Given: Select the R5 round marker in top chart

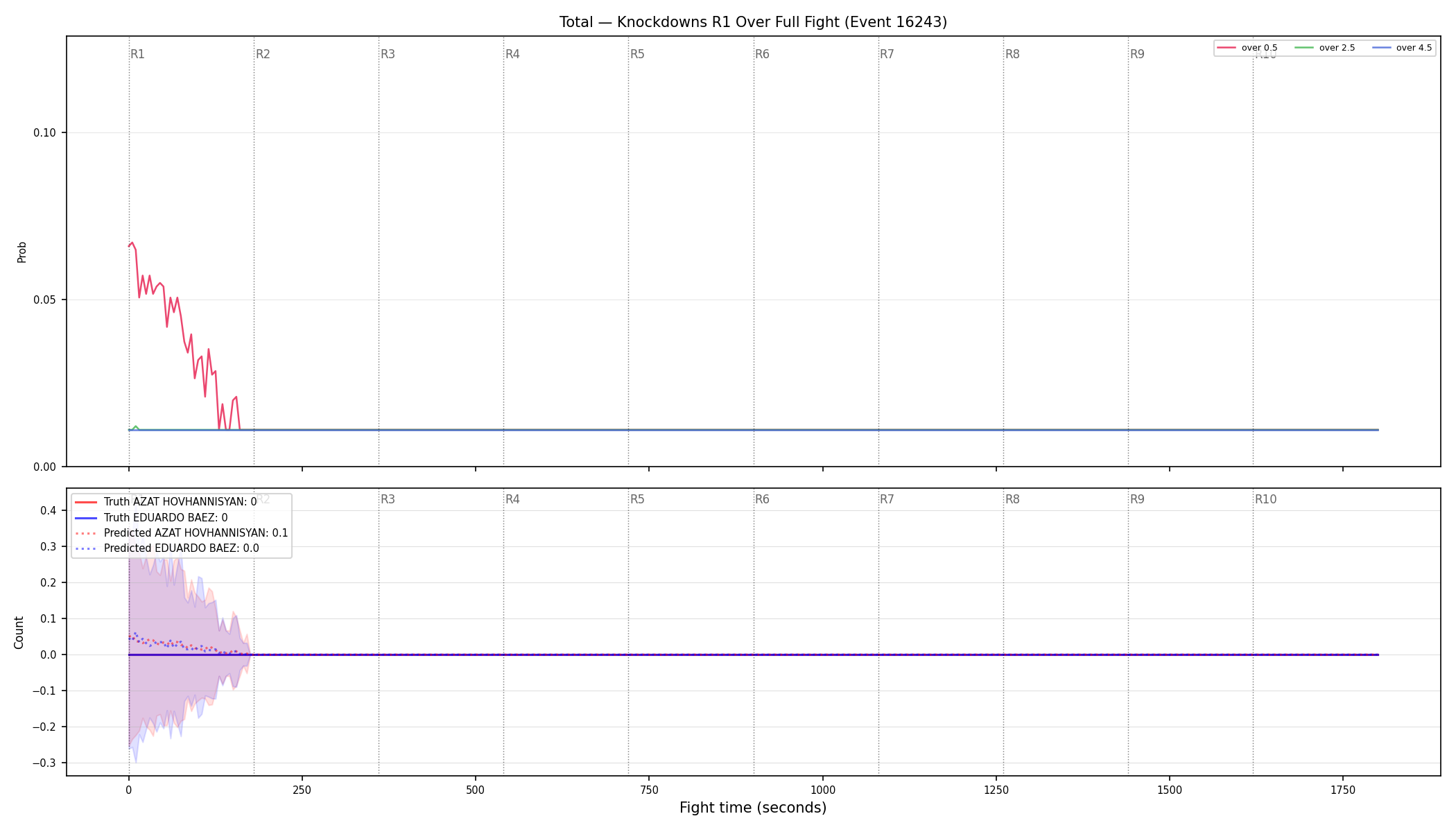Looking at the screenshot, I should coord(637,54).
